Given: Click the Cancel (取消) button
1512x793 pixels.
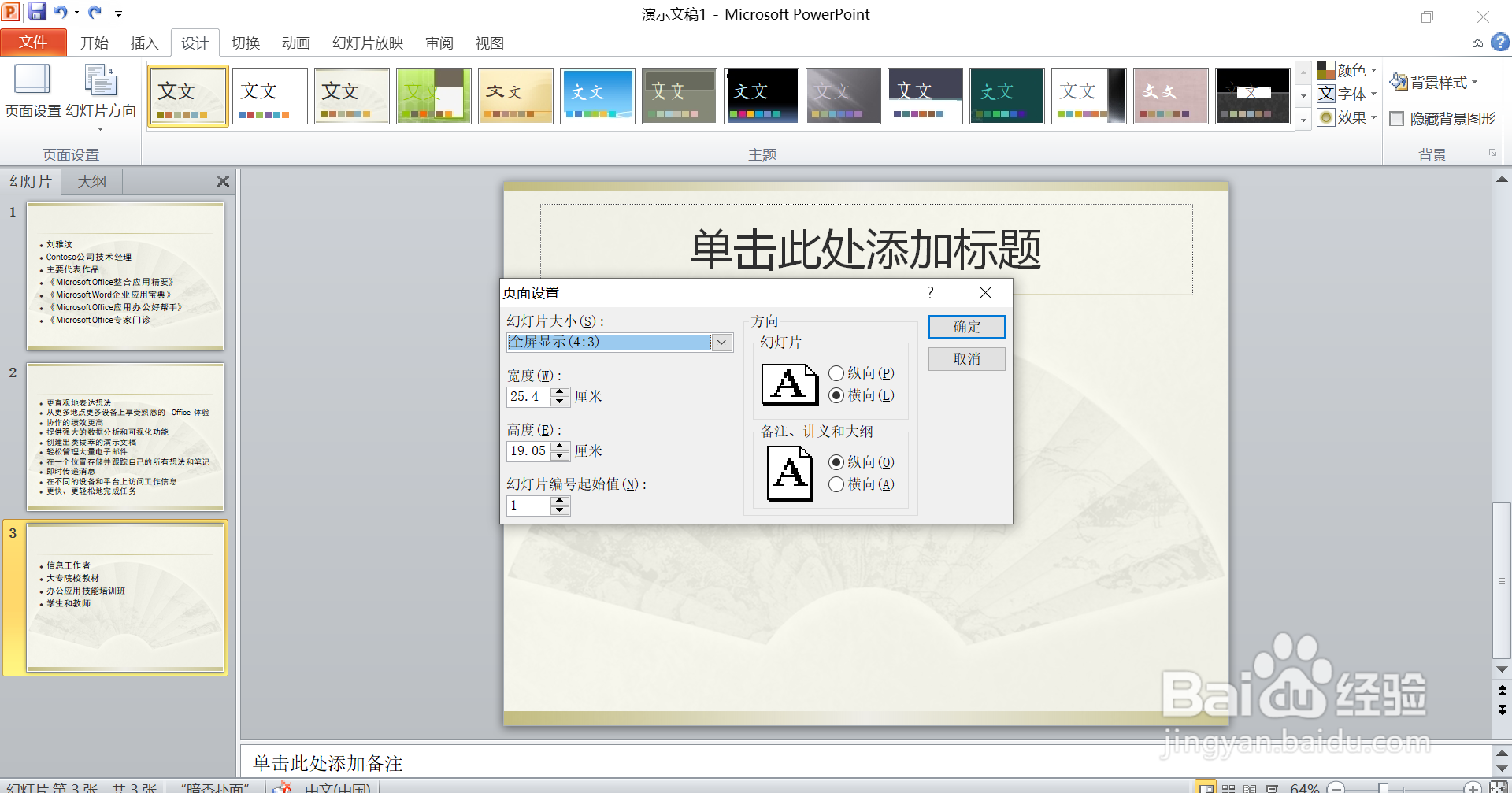Looking at the screenshot, I should (966, 359).
